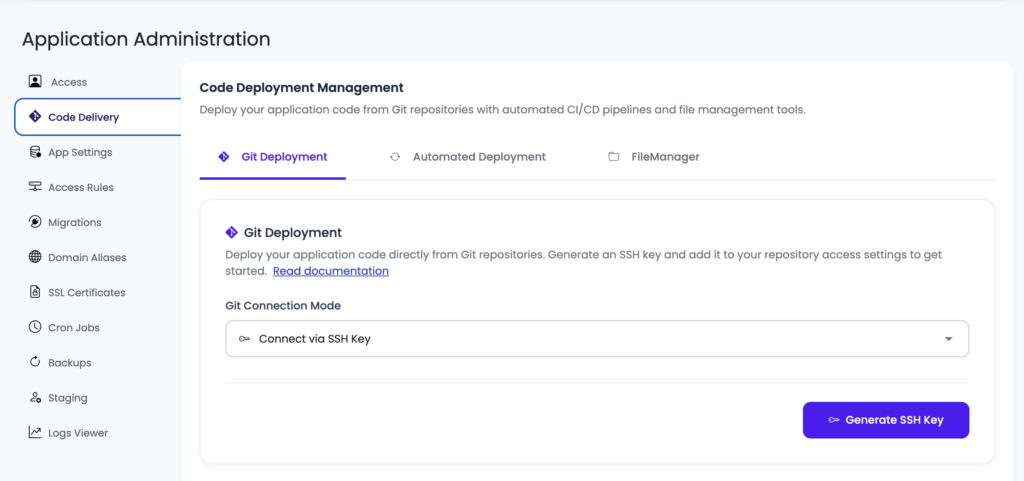
Task: Click the Generate SSH Key button
Action: (x=886, y=420)
